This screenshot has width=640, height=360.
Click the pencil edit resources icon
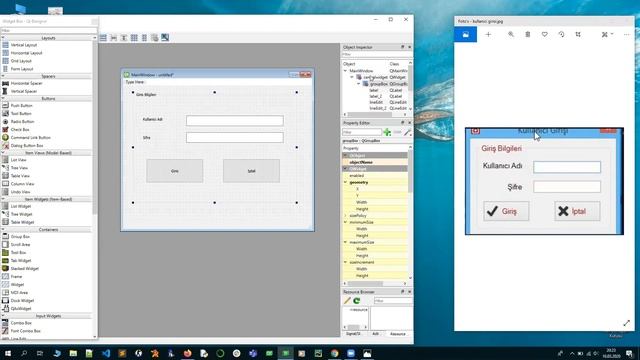[x=347, y=301]
